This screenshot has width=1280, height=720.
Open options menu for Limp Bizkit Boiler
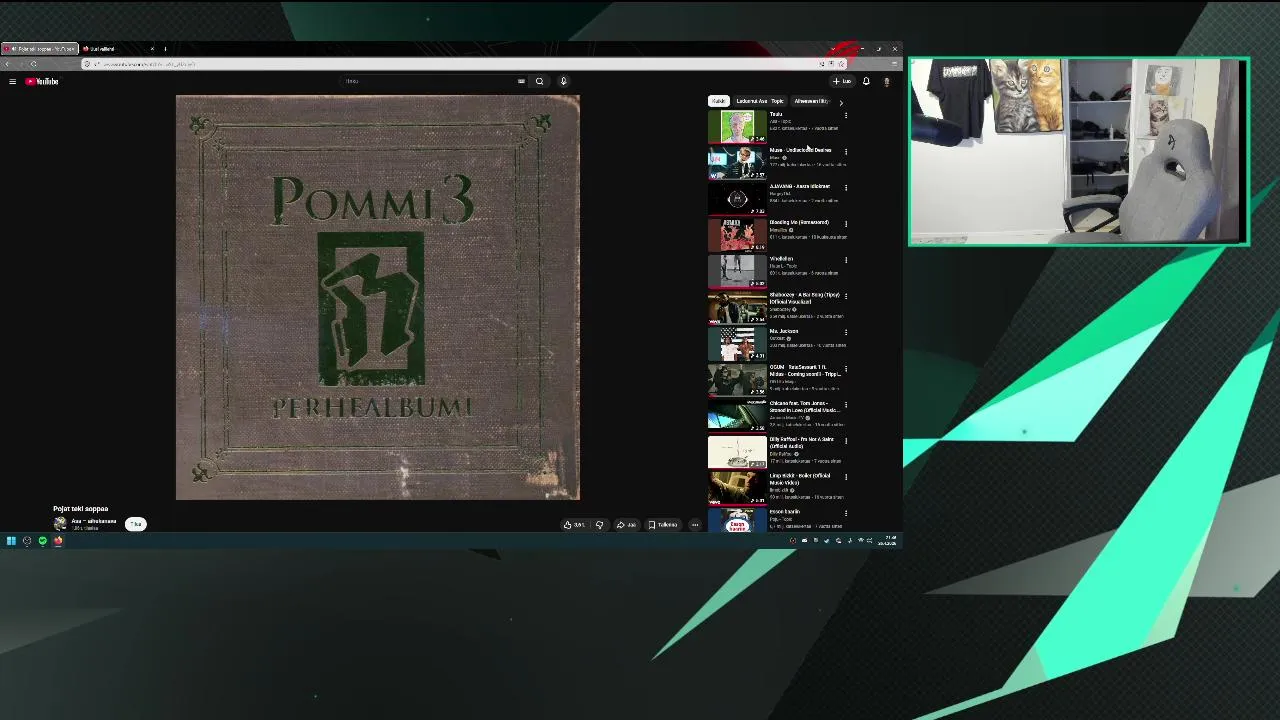846,477
